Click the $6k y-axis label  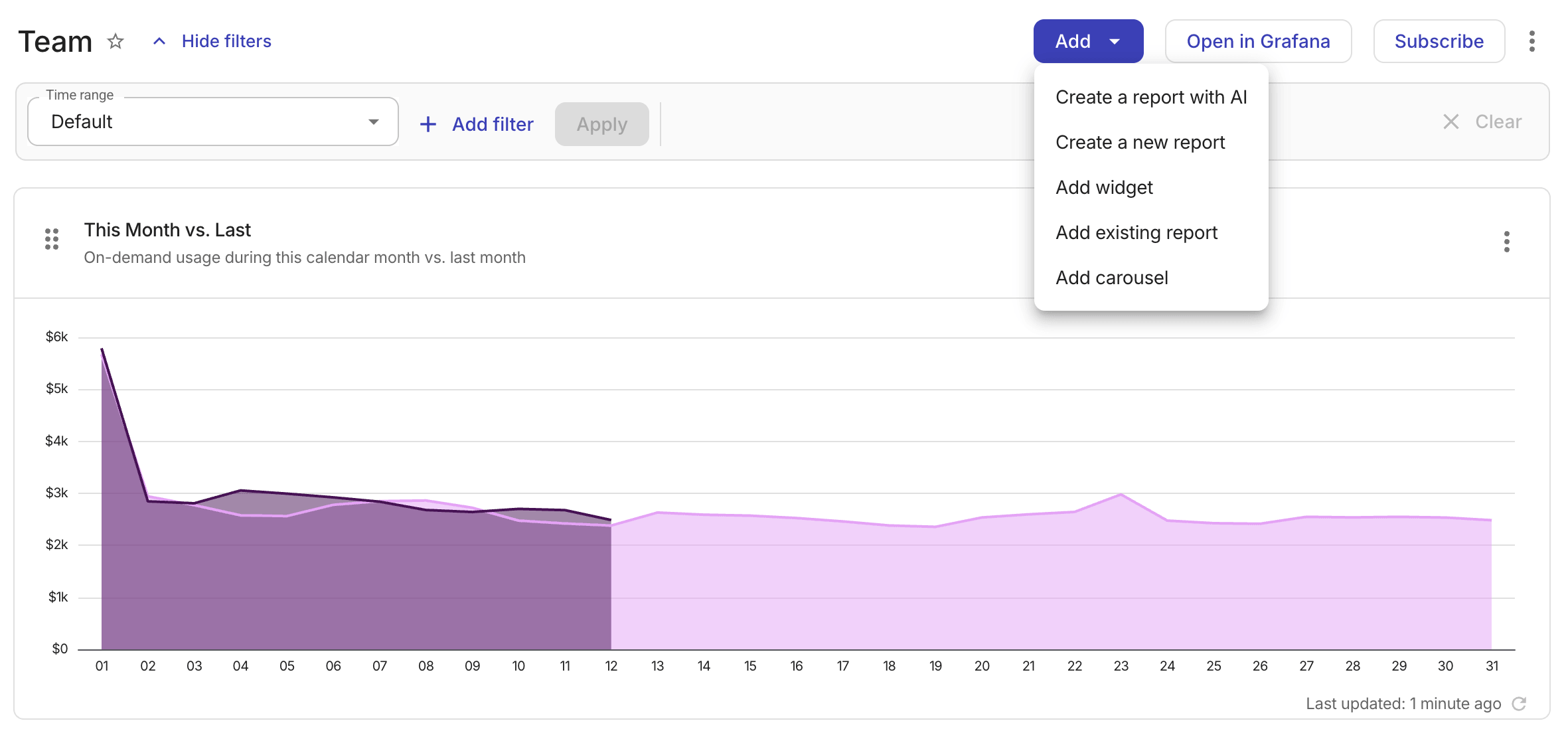[56, 337]
